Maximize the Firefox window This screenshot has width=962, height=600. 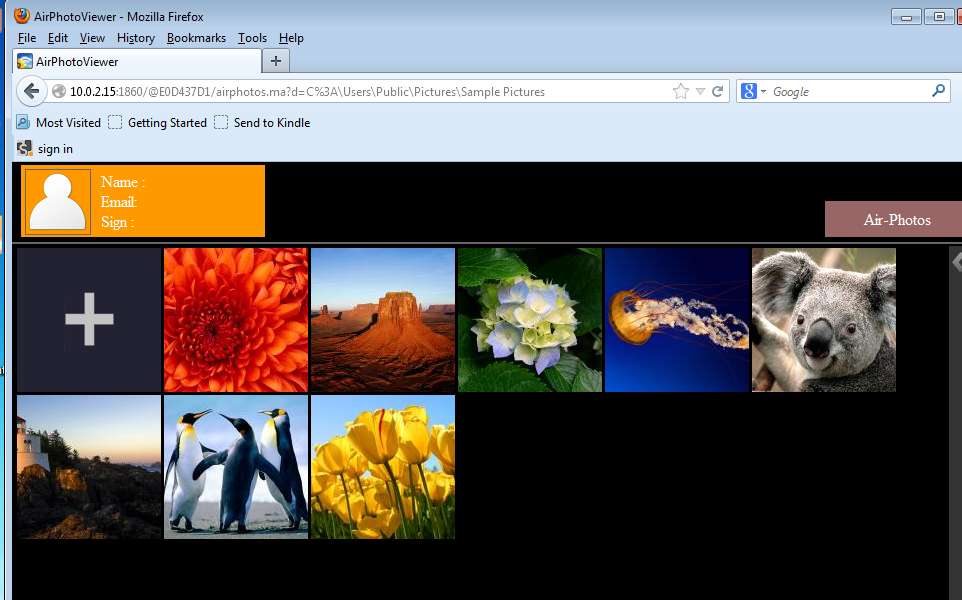939,17
